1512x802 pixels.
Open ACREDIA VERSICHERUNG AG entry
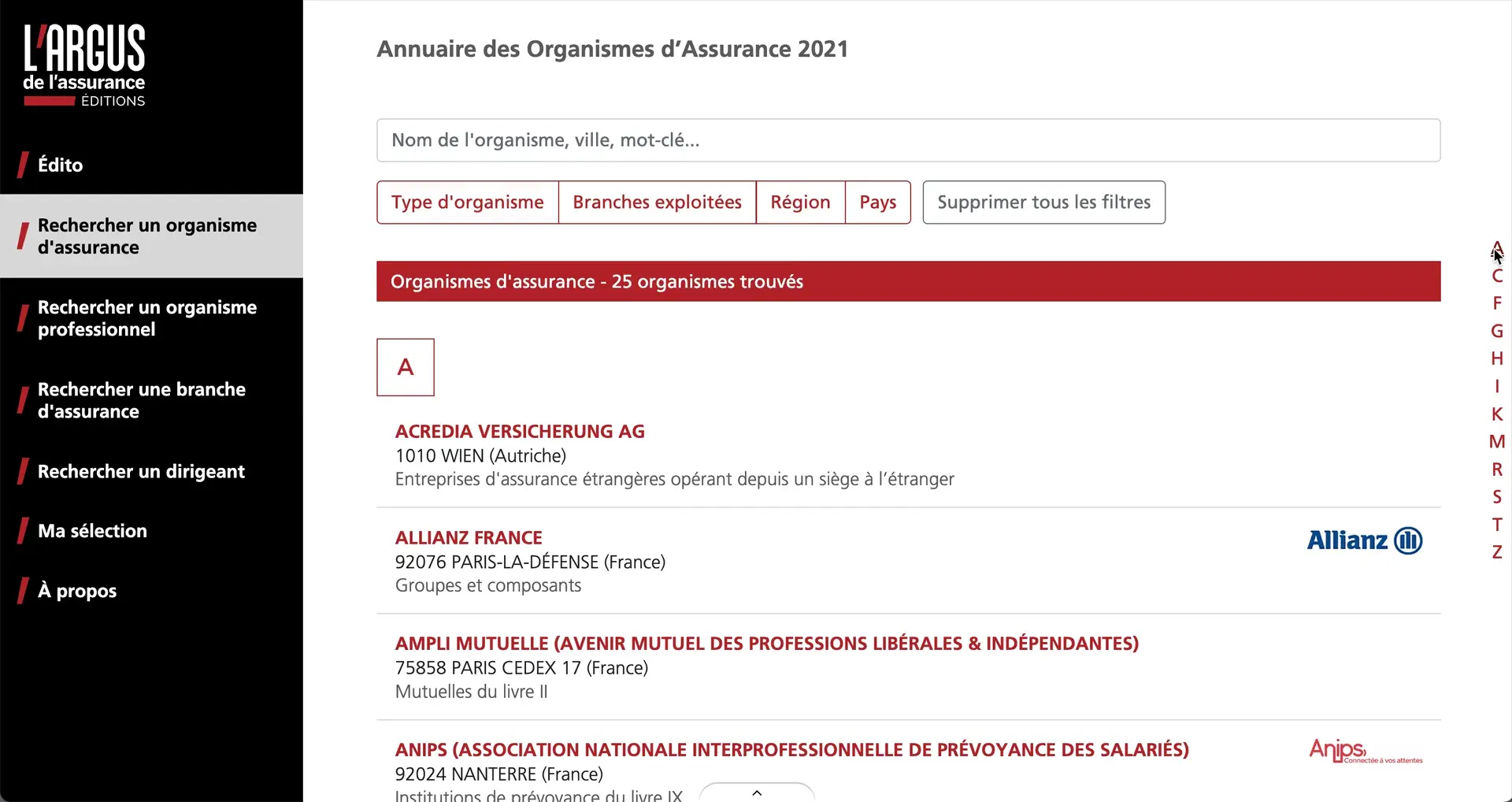click(x=520, y=432)
